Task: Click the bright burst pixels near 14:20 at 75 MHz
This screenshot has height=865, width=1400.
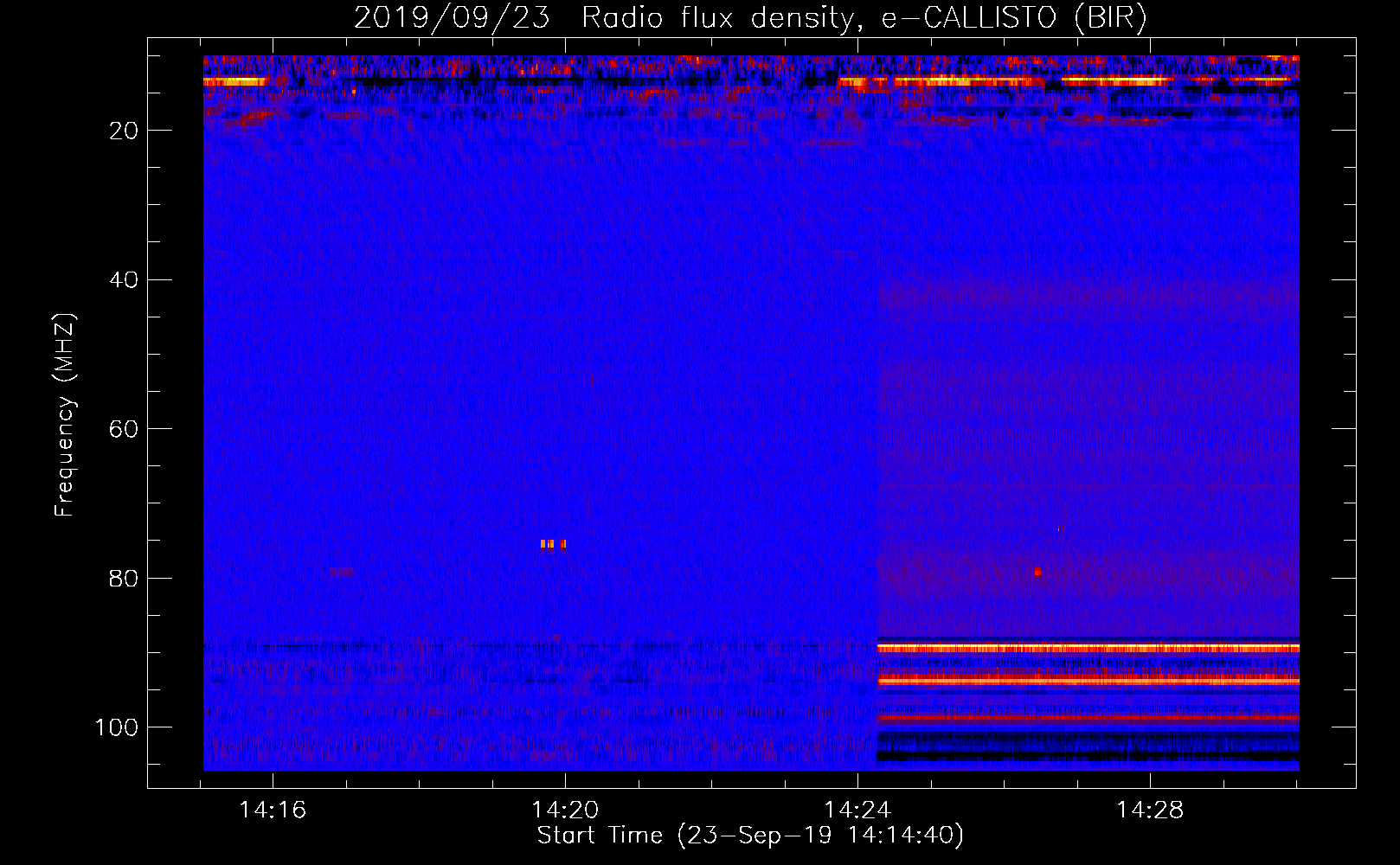Action: (553, 544)
